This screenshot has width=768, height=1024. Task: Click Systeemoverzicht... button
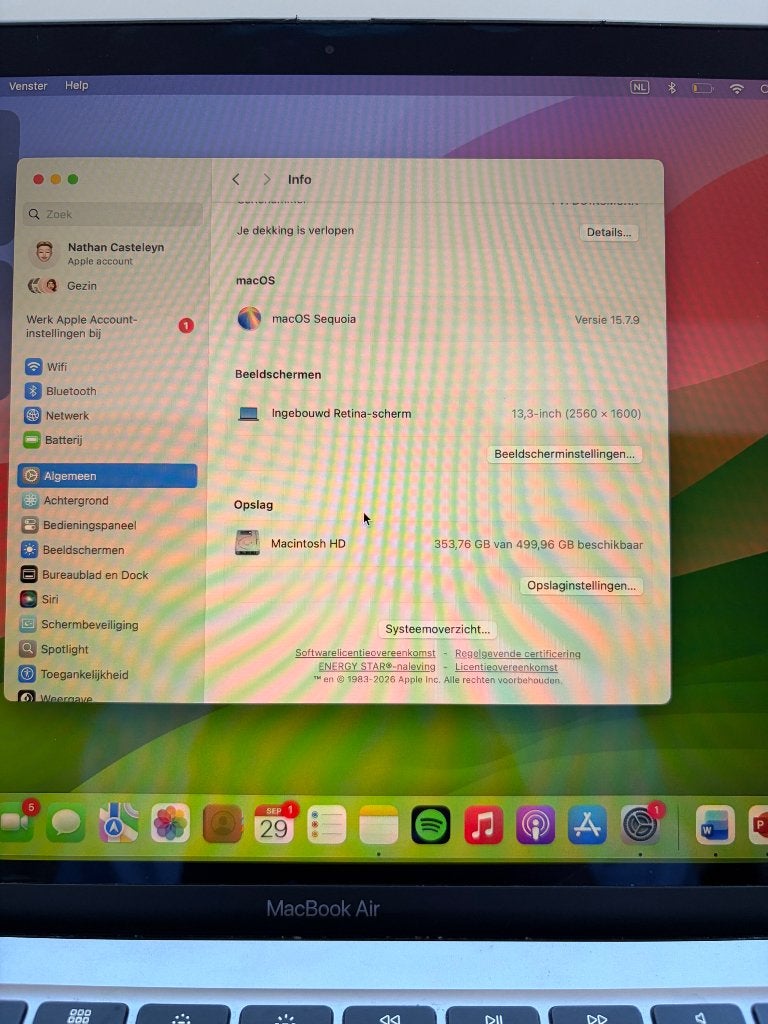(x=438, y=629)
